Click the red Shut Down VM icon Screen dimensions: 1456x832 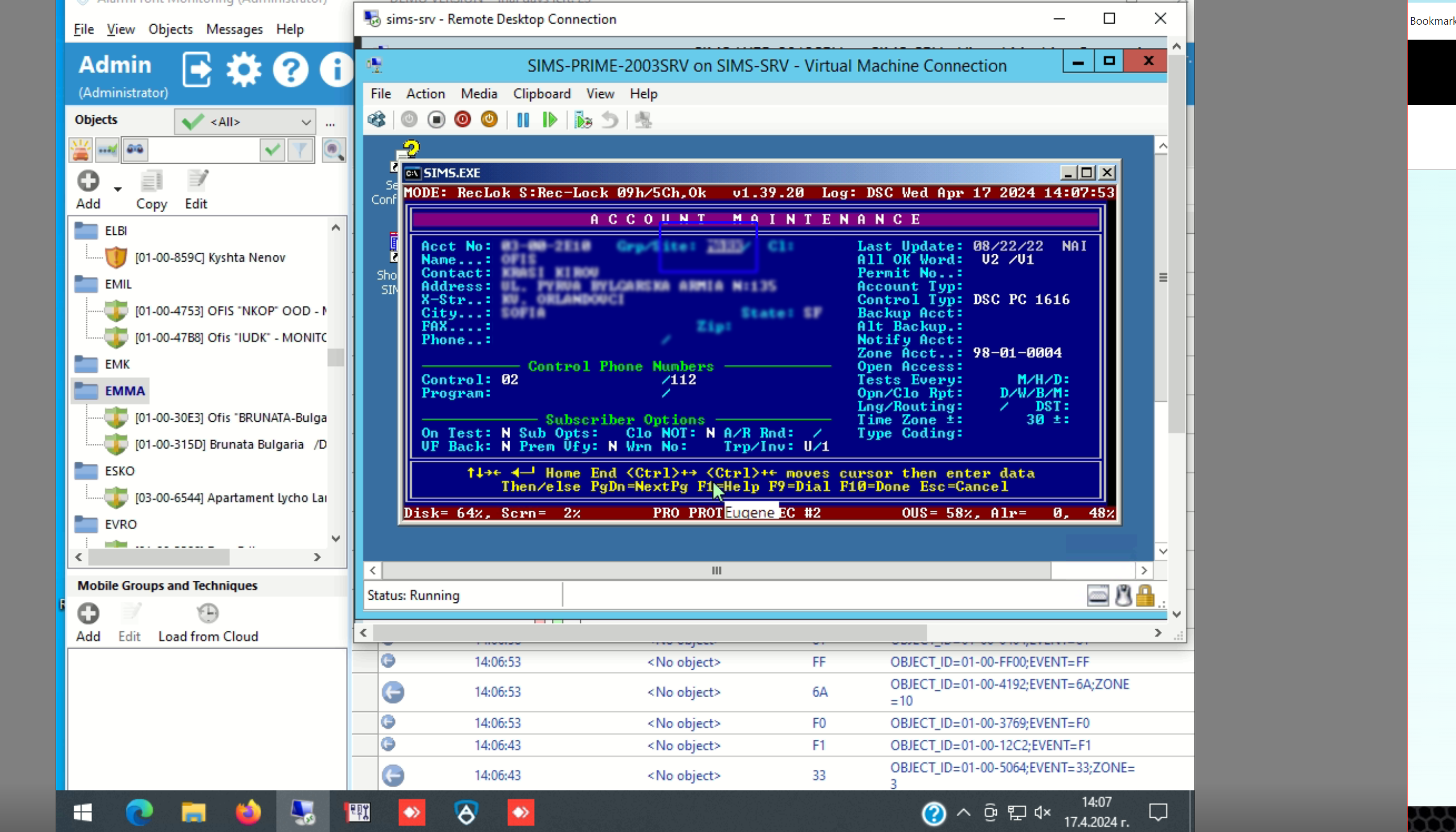click(x=462, y=120)
